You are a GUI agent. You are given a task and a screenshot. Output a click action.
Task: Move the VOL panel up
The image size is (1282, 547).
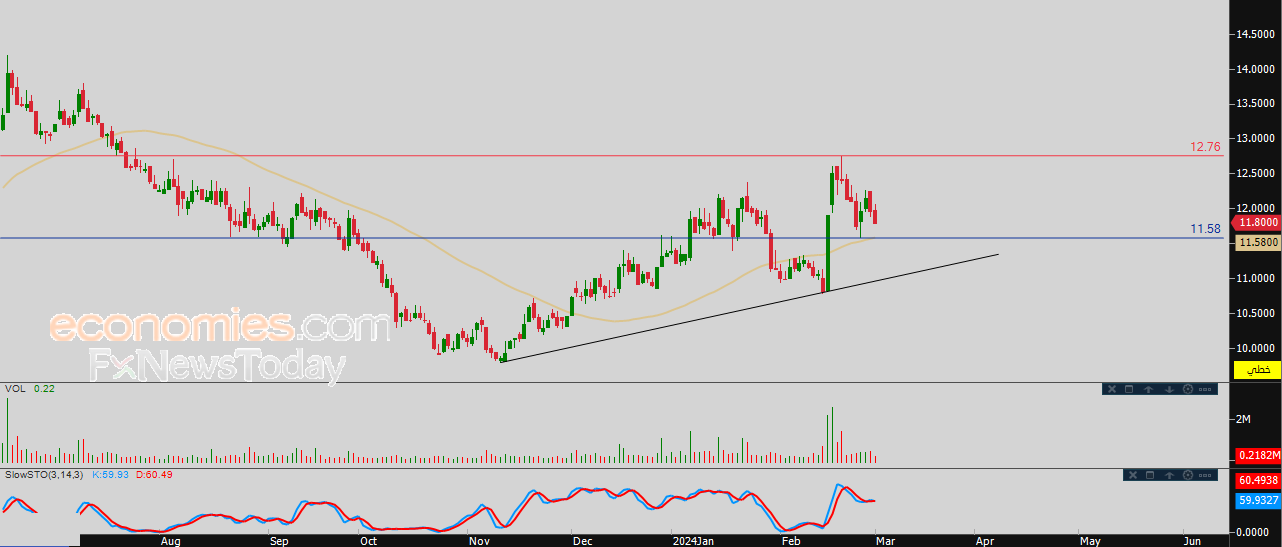point(1148,389)
